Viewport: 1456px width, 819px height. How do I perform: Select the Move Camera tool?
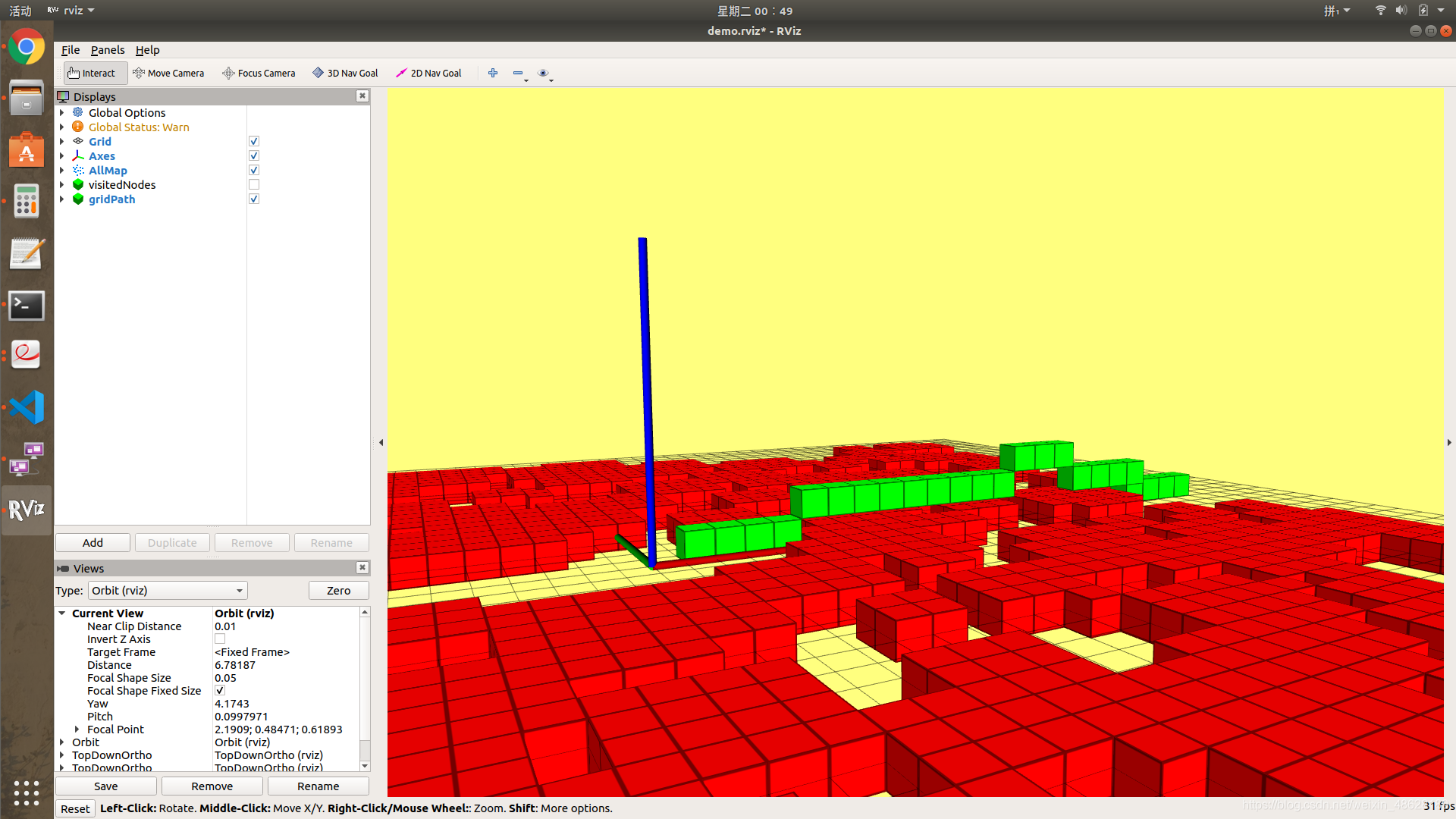point(168,73)
